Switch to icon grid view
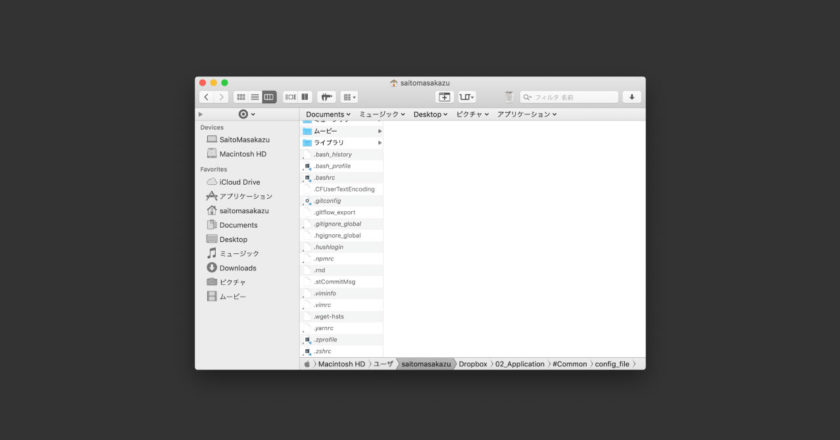The image size is (840, 440). [241, 97]
